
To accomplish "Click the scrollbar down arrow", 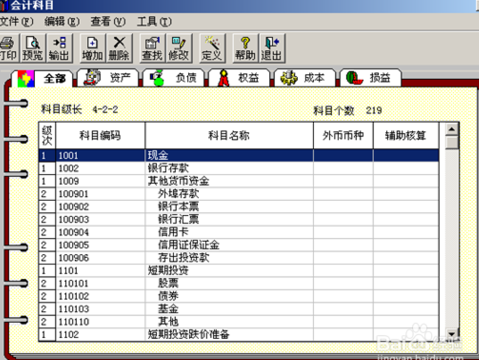I will [452, 334].
